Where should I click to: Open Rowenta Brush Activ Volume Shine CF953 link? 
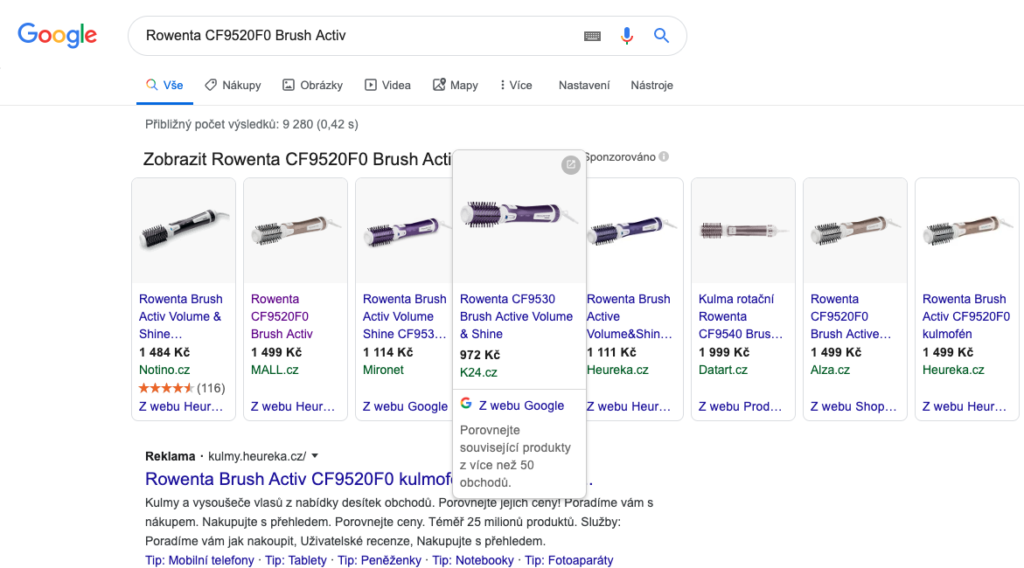(x=405, y=316)
